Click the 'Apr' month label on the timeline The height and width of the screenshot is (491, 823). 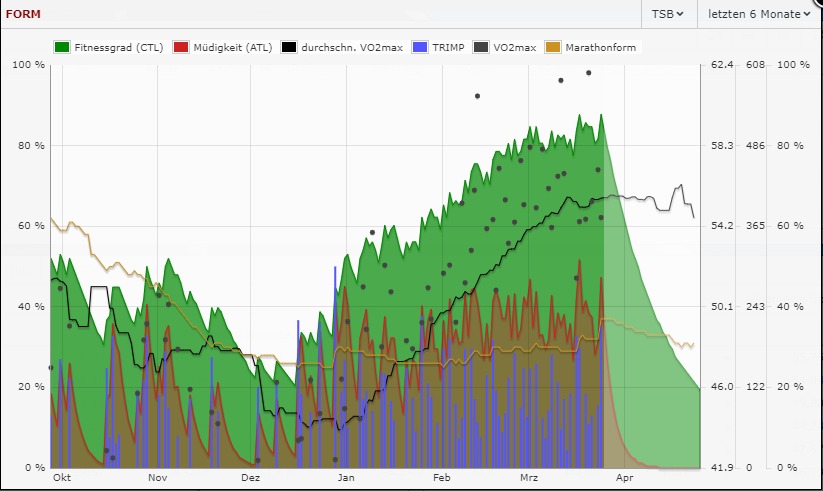(624, 478)
